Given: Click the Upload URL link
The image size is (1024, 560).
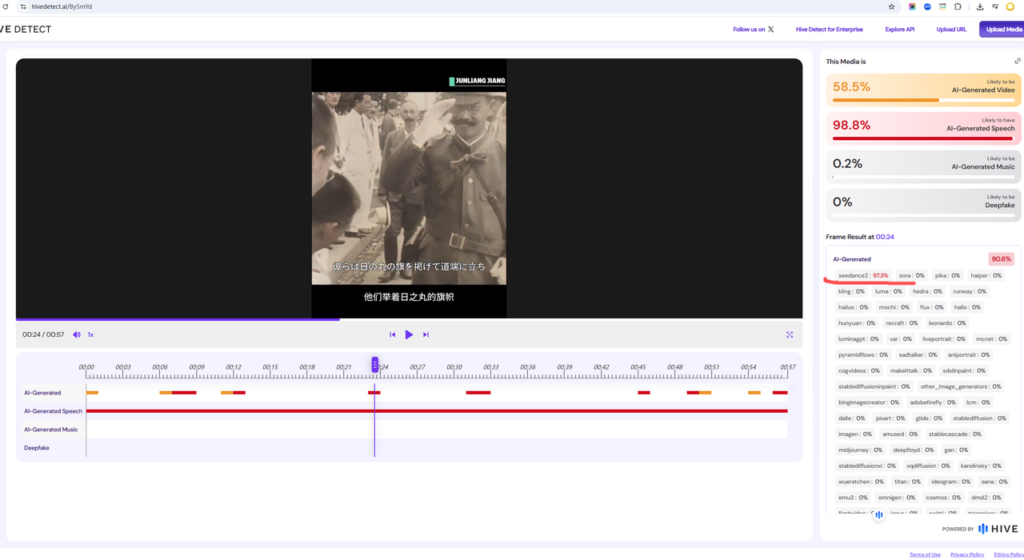Looking at the screenshot, I should [x=951, y=29].
